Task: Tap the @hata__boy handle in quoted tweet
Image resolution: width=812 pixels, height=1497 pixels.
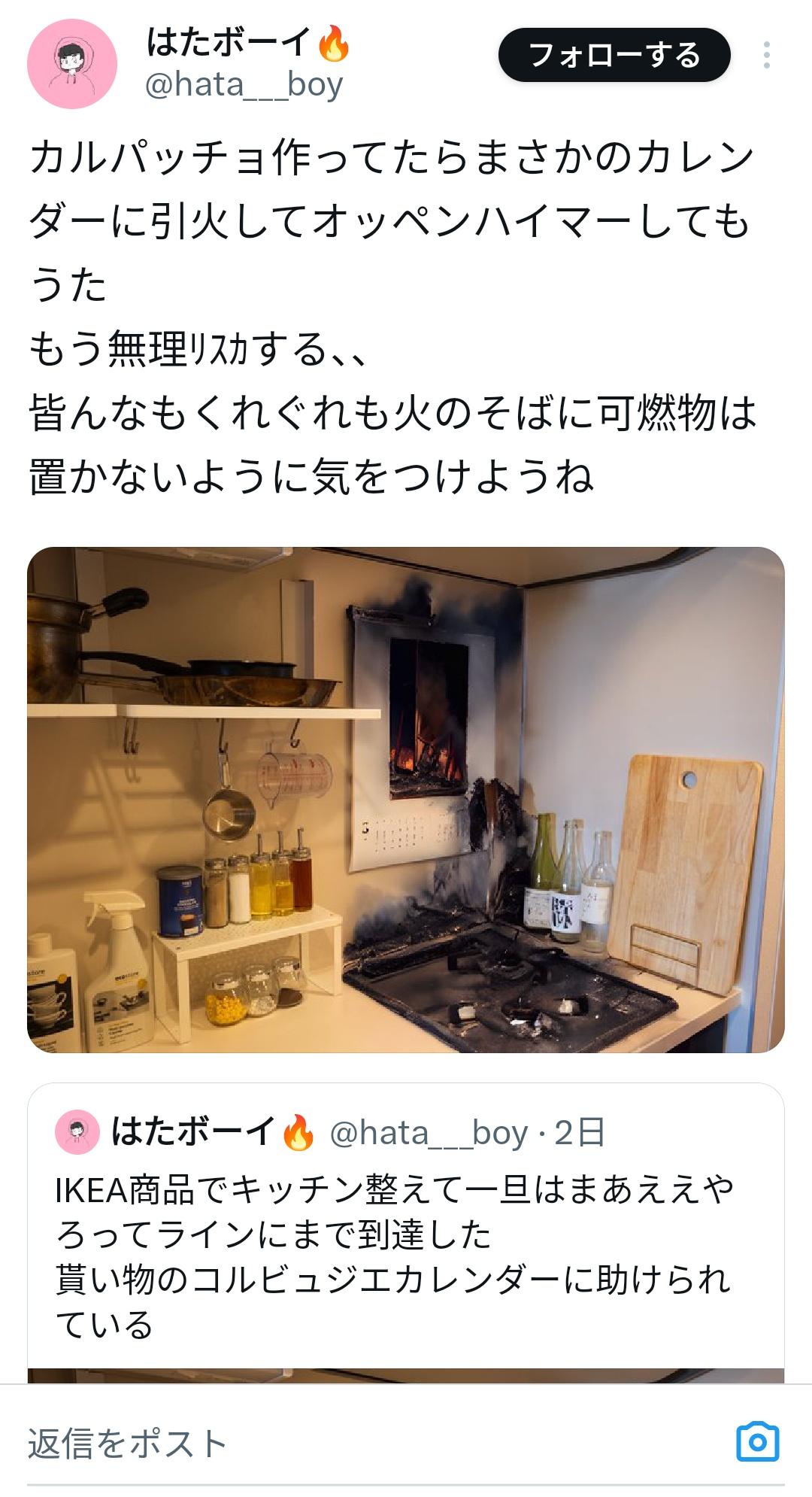Action: click(429, 1132)
